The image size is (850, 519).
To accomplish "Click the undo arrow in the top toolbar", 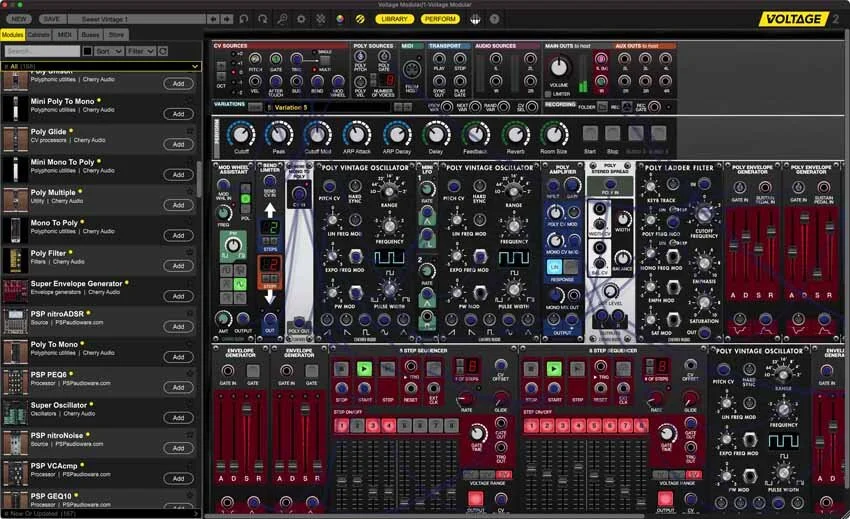I will point(244,19).
